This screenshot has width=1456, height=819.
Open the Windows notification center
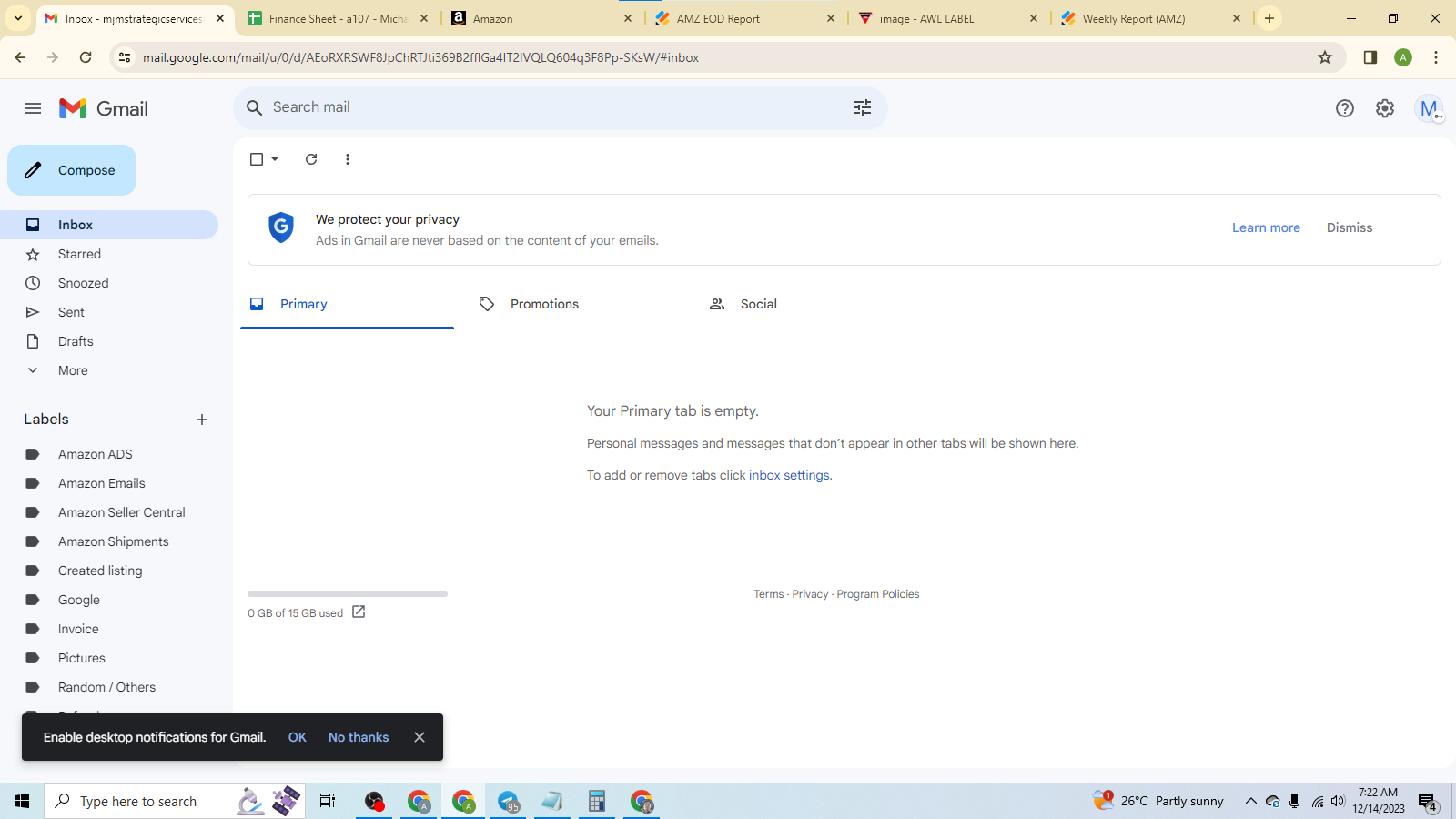(1427, 802)
